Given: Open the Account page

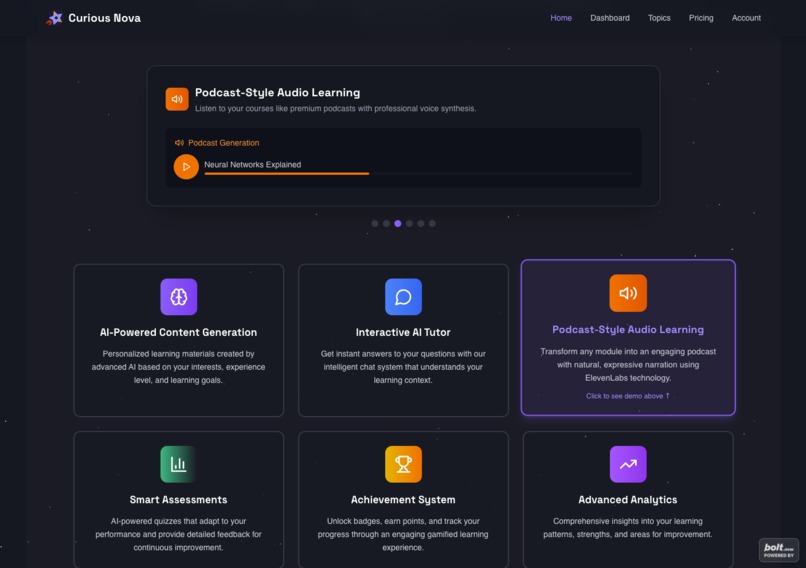Looking at the screenshot, I should click(x=746, y=18).
